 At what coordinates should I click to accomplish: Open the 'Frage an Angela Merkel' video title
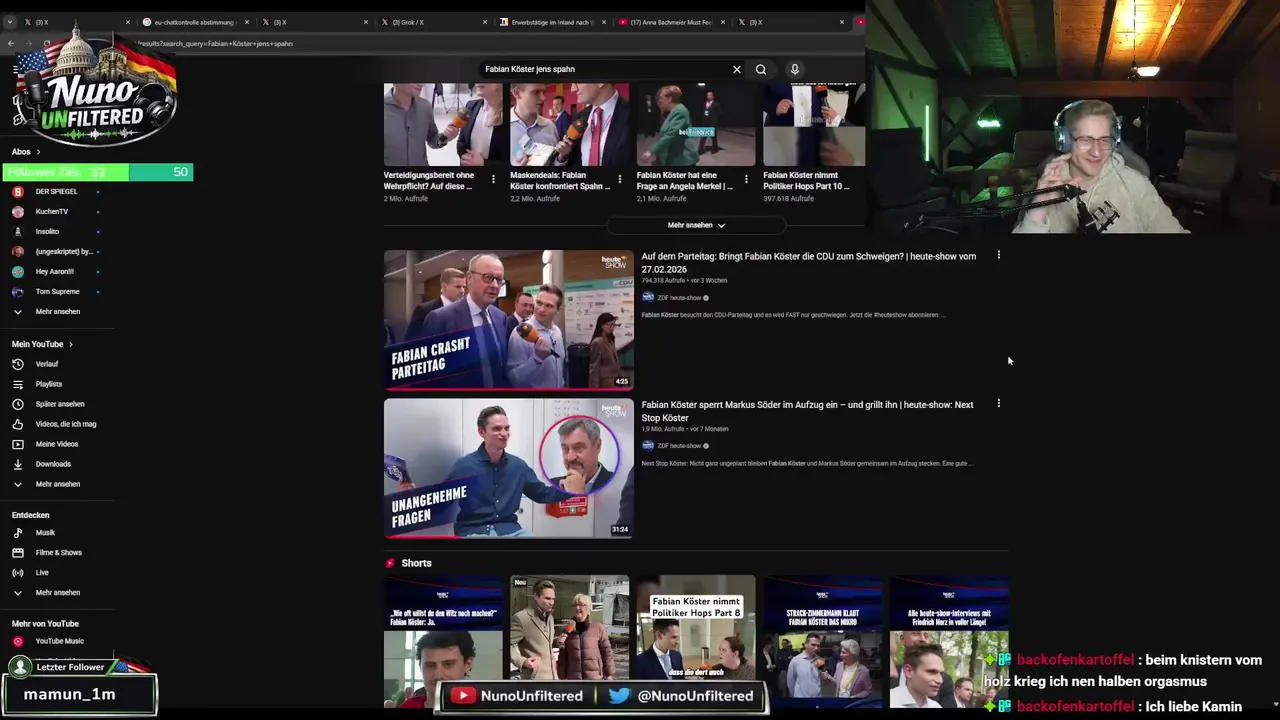(686, 181)
